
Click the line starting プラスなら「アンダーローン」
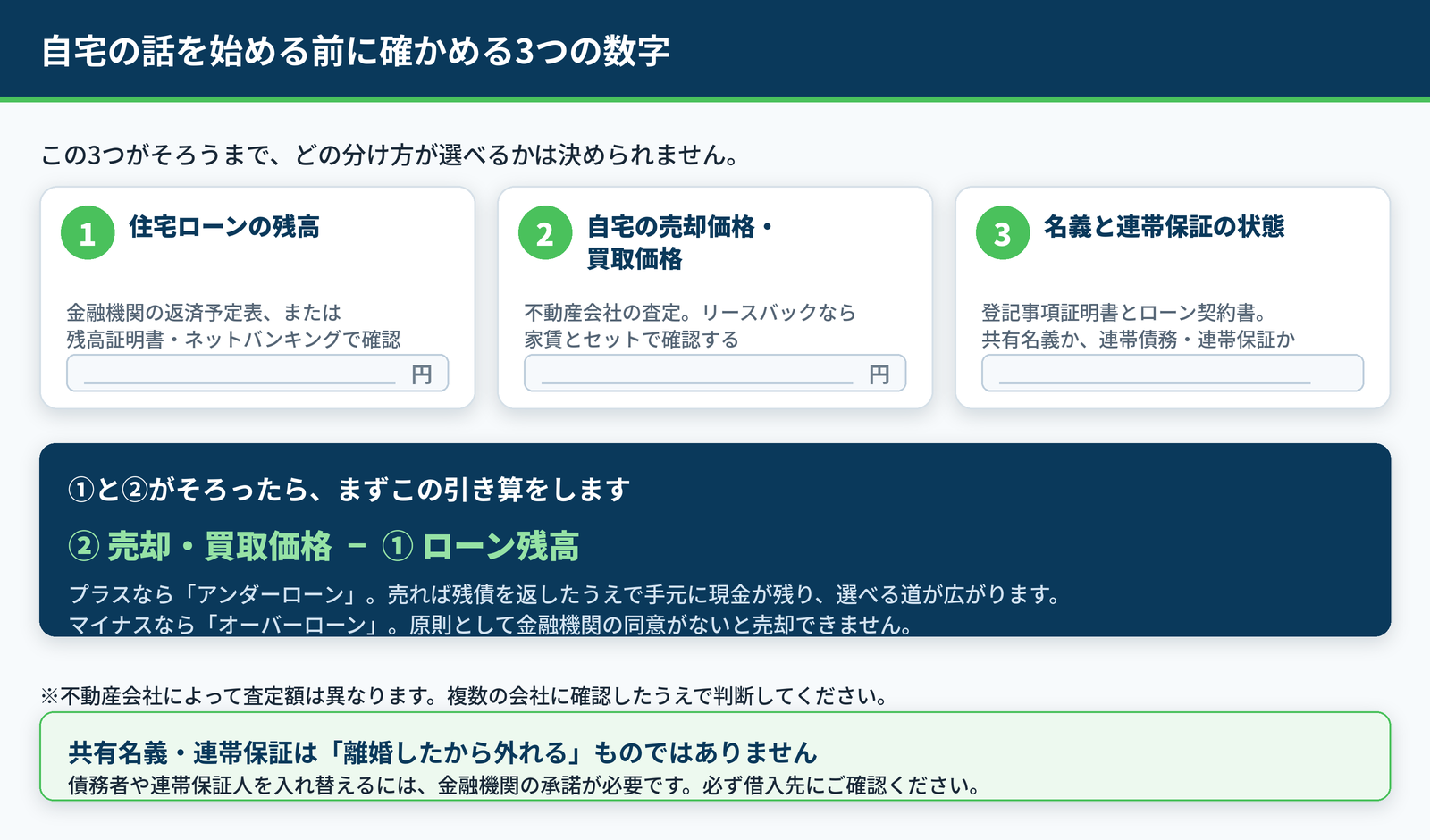click(x=565, y=595)
